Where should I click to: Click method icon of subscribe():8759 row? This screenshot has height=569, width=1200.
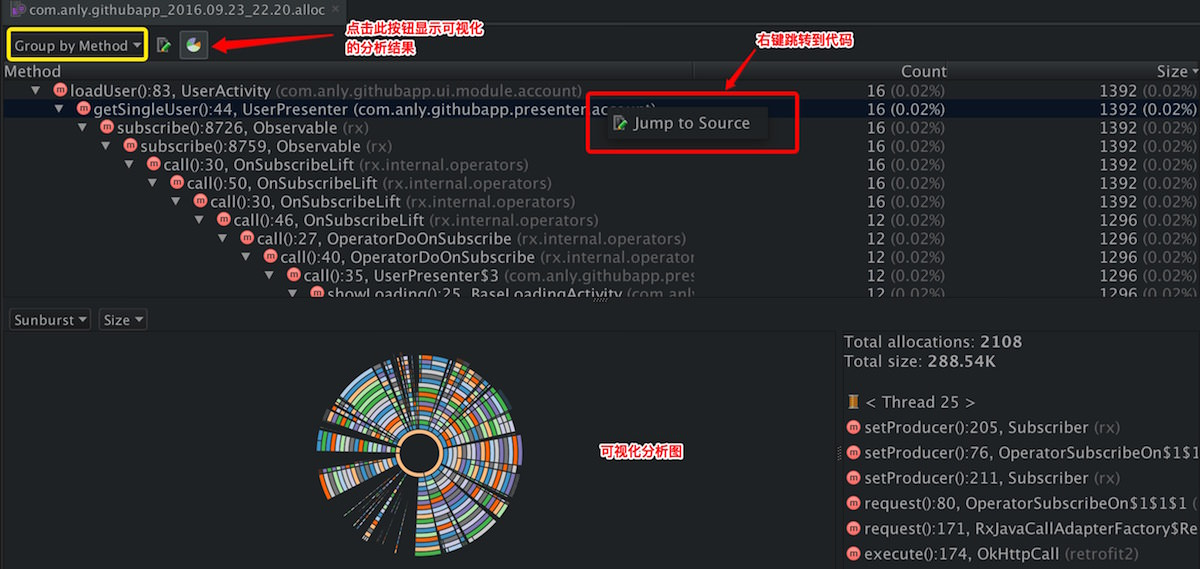point(130,146)
